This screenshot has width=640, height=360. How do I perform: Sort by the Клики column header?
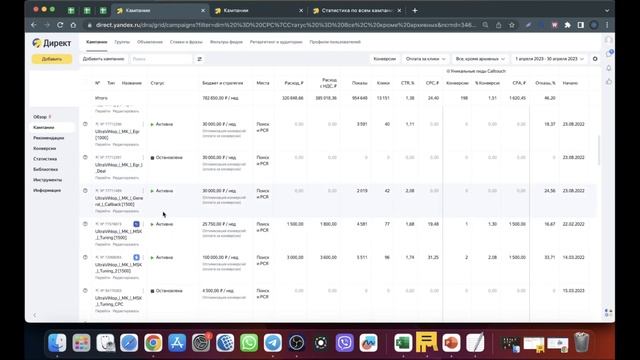[x=383, y=83]
